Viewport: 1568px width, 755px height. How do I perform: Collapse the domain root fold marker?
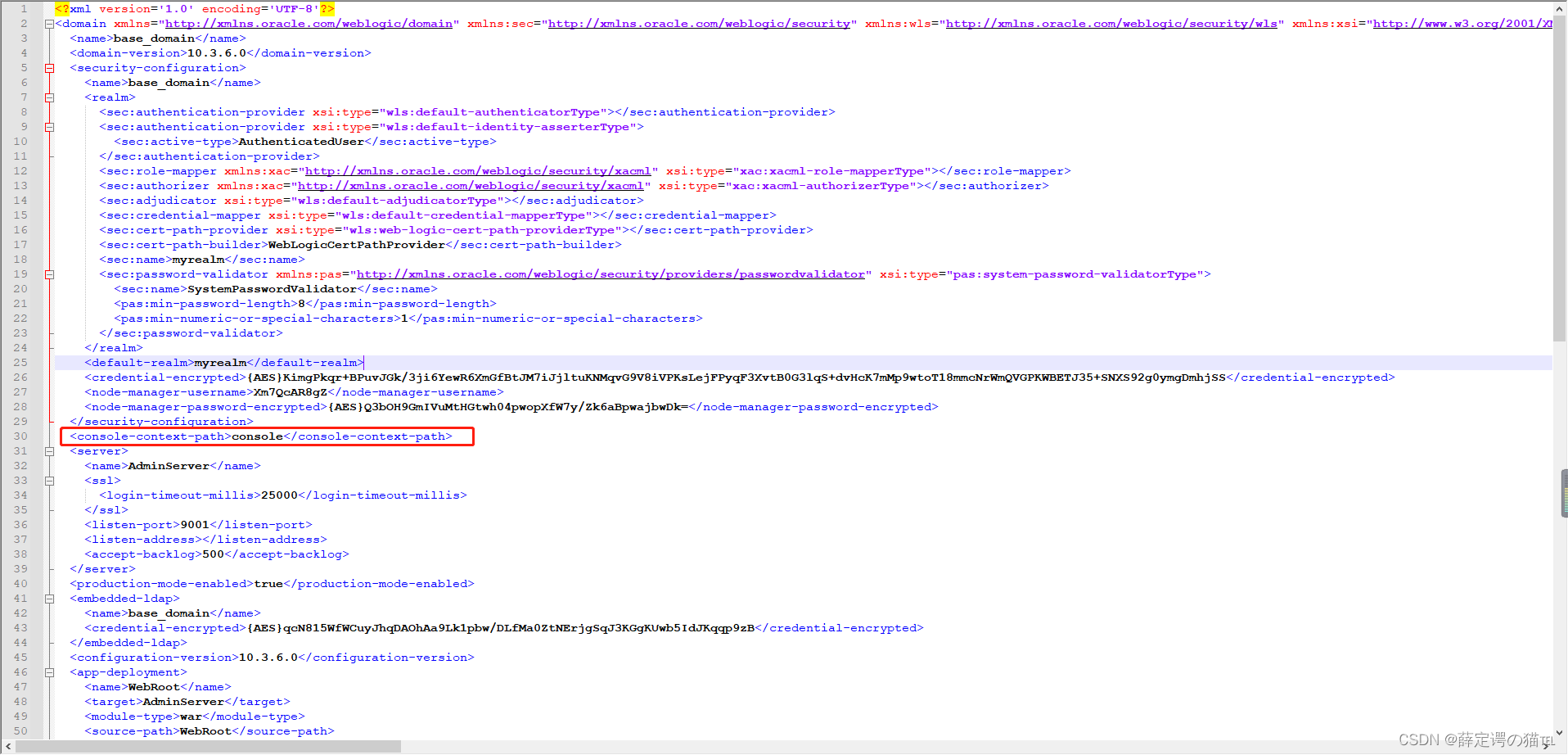[49, 24]
